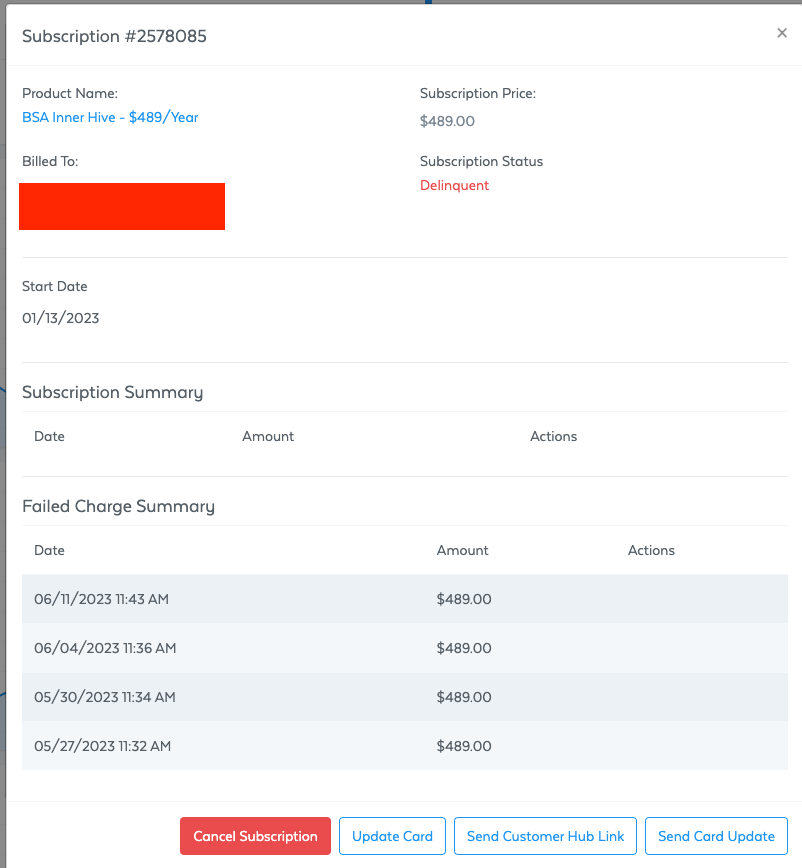Select the 05/30/2023 failed charge row
The width and height of the screenshot is (802, 868).
point(400,697)
